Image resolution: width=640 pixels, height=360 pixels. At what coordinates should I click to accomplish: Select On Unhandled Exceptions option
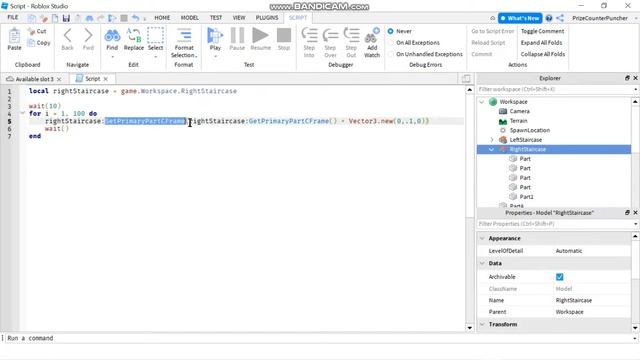391,54
